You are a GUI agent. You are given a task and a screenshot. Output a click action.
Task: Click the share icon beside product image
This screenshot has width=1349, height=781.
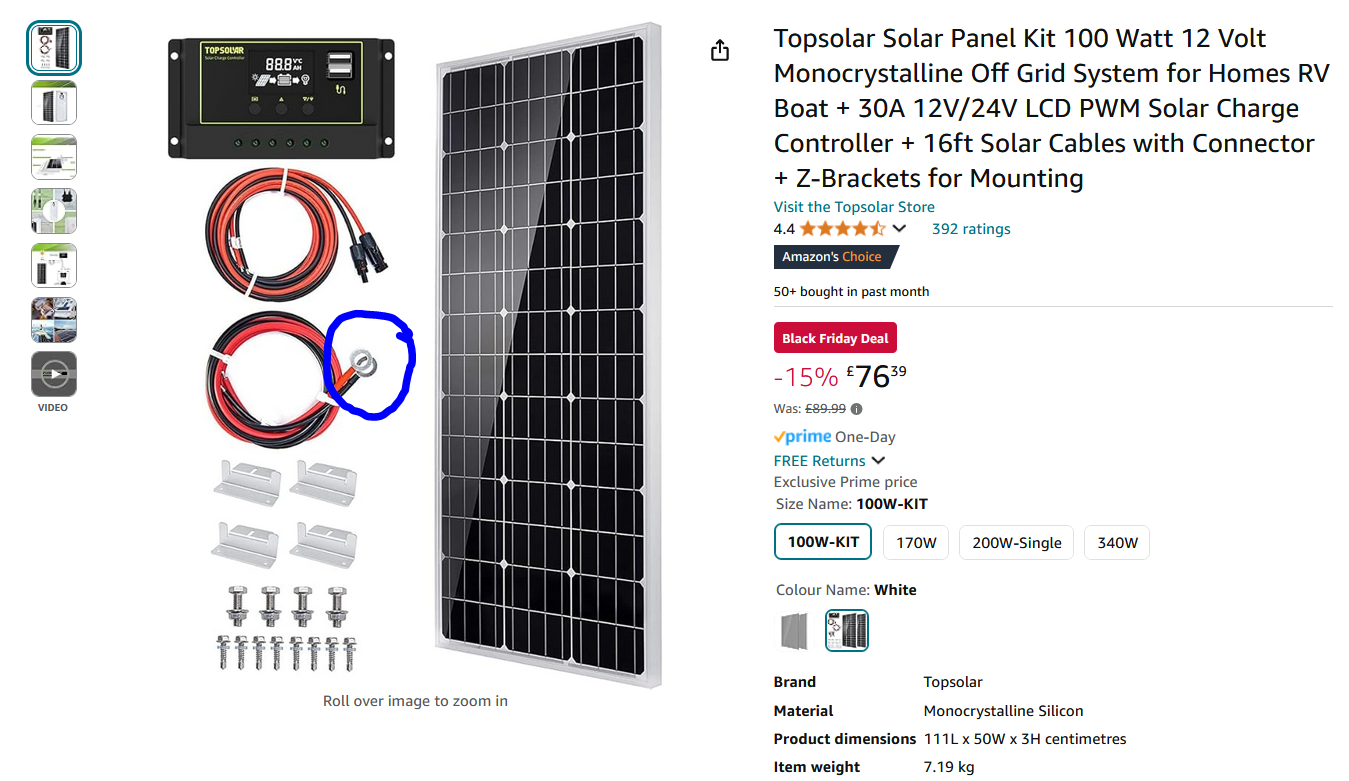pyautogui.click(x=720, y=50)
